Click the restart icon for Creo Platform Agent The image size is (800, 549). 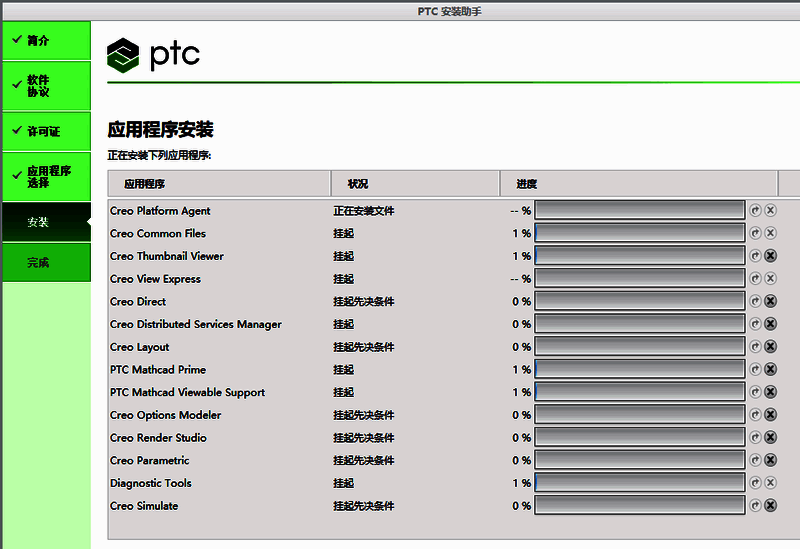(x=756, y=211)
